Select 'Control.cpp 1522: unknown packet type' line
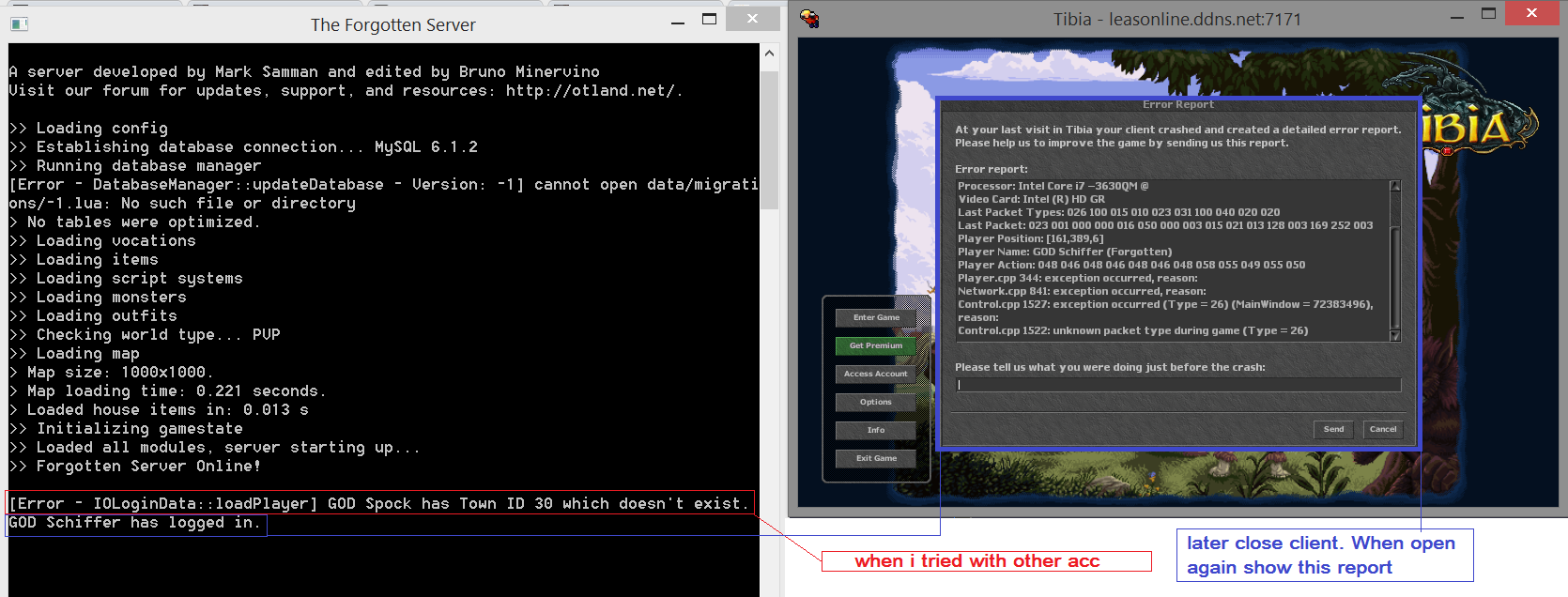1568x597 pixels. pos(1132,330)
